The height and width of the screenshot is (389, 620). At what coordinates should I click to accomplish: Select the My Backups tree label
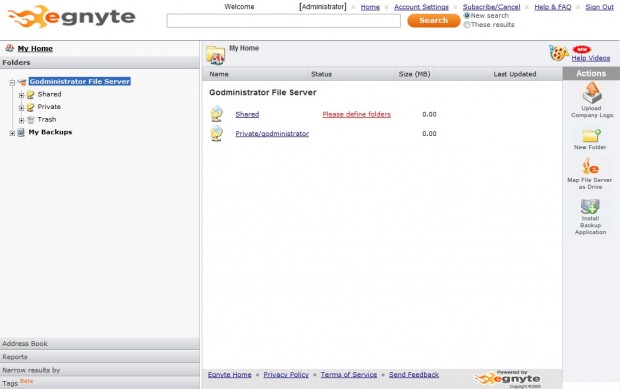[x=50, y=132]
